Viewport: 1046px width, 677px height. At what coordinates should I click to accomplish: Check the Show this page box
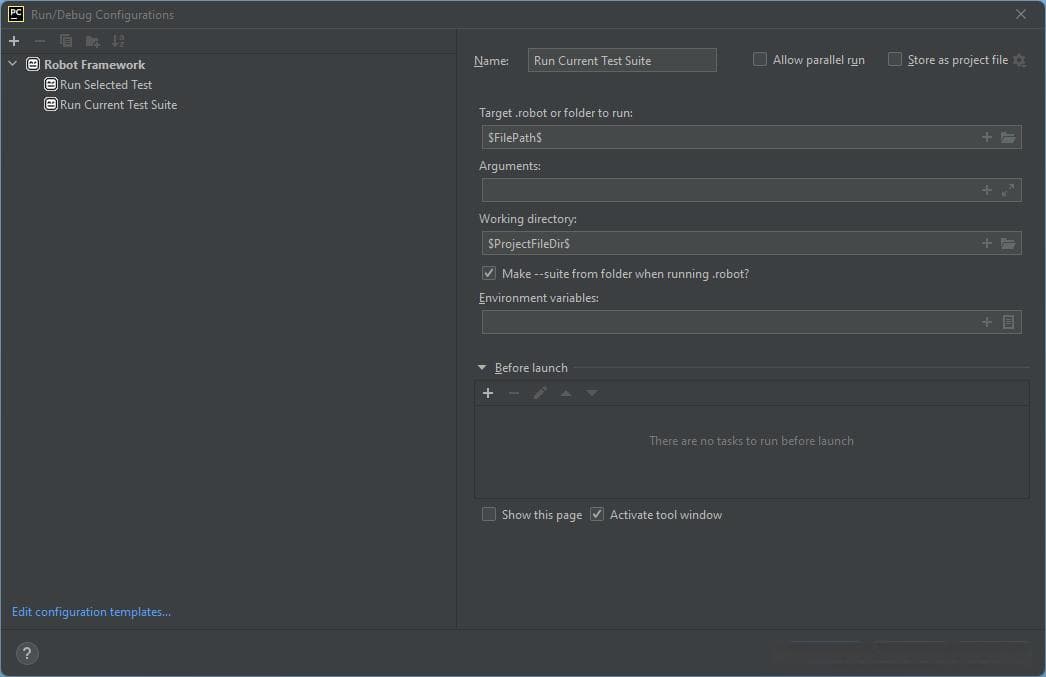pyautogui.click(x=489, y=514)
